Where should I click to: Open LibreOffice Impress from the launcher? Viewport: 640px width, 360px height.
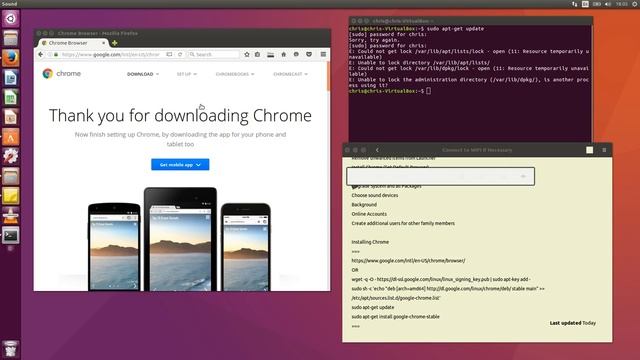click(11, 117)
